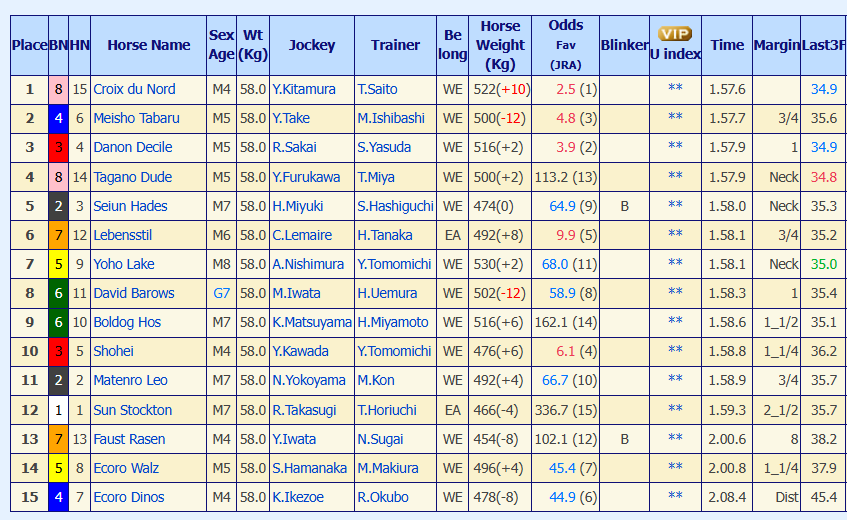Open jockey M.Iwata profile
This screenshot has height=520, width=847.
(x=296, y=293)
